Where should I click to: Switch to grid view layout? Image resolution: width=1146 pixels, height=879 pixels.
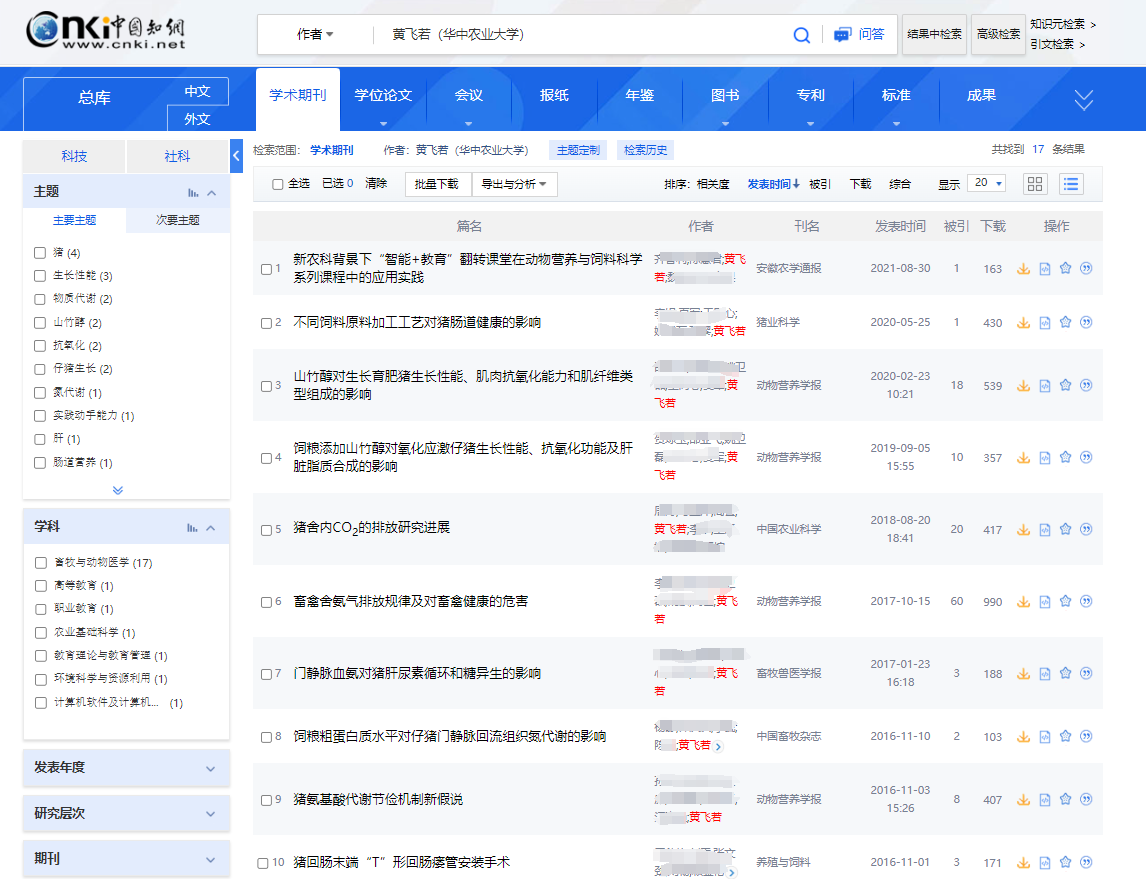(x=1035, y=184)
